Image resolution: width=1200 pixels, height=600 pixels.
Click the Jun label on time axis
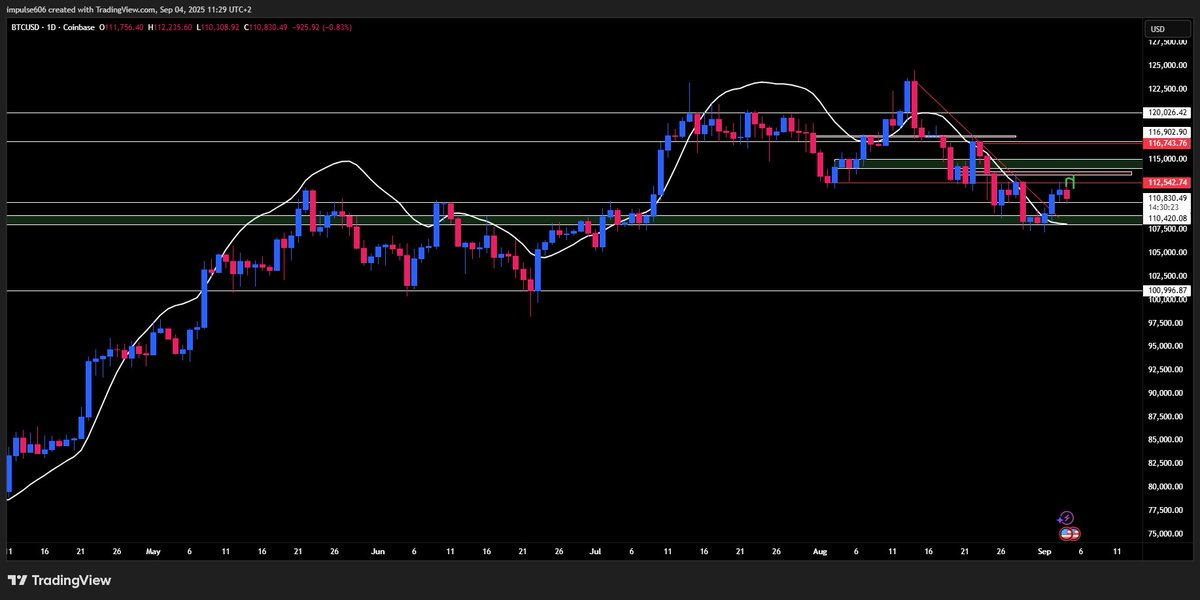pos(377,550)
